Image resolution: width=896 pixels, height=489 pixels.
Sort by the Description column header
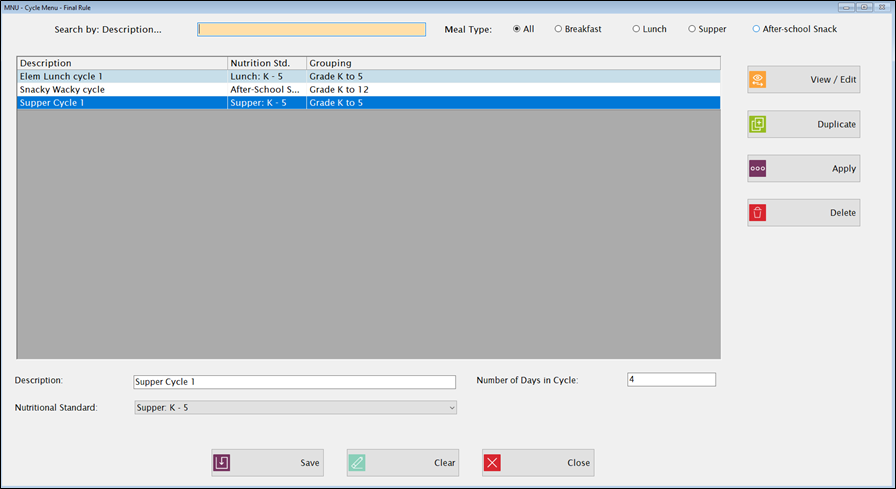click(122, 63)
